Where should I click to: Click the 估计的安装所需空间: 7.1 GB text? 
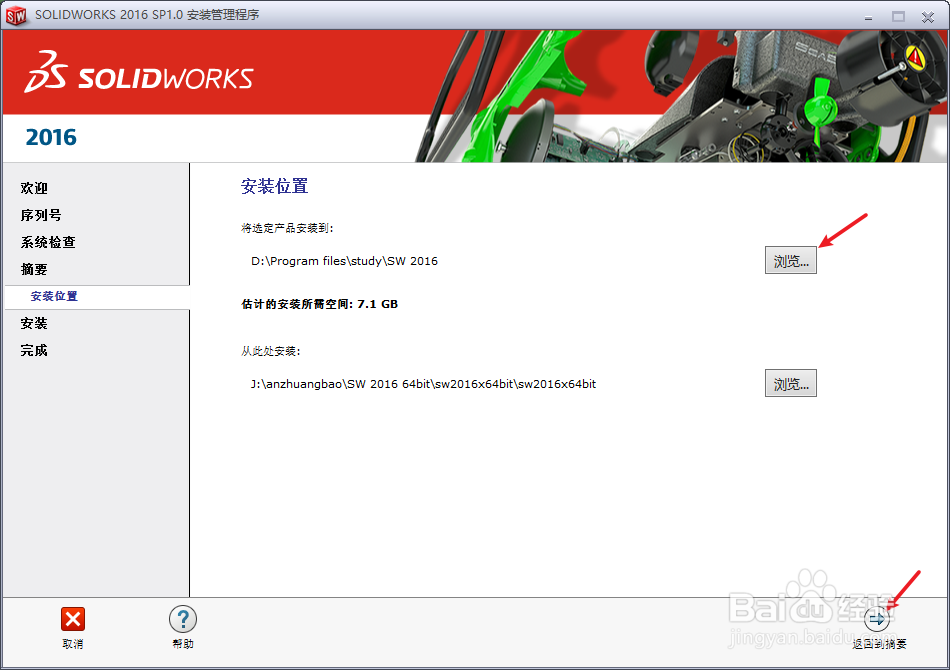pyautogui.click(x=319, y=304)
